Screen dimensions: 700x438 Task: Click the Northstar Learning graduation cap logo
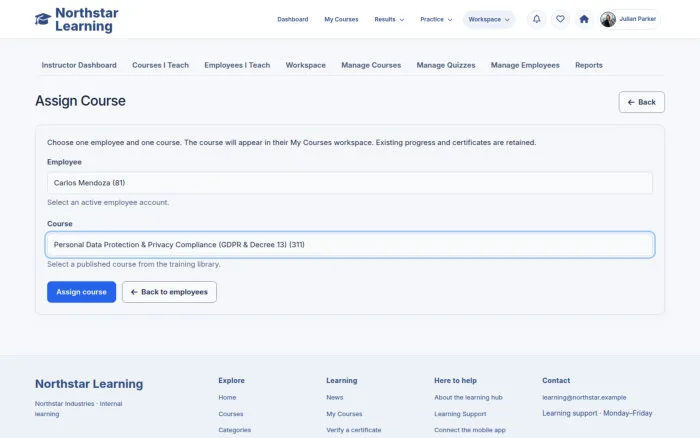click(x=43, y=19)
